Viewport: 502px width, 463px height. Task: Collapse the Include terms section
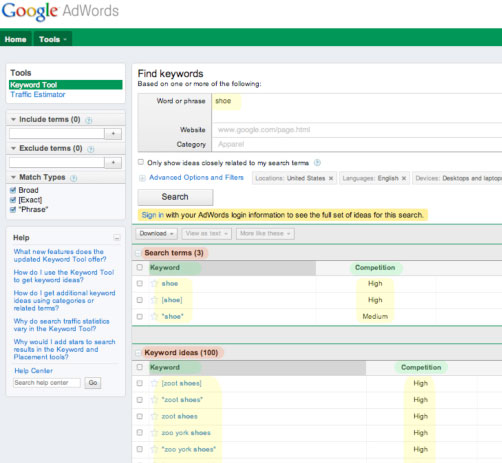13,119
